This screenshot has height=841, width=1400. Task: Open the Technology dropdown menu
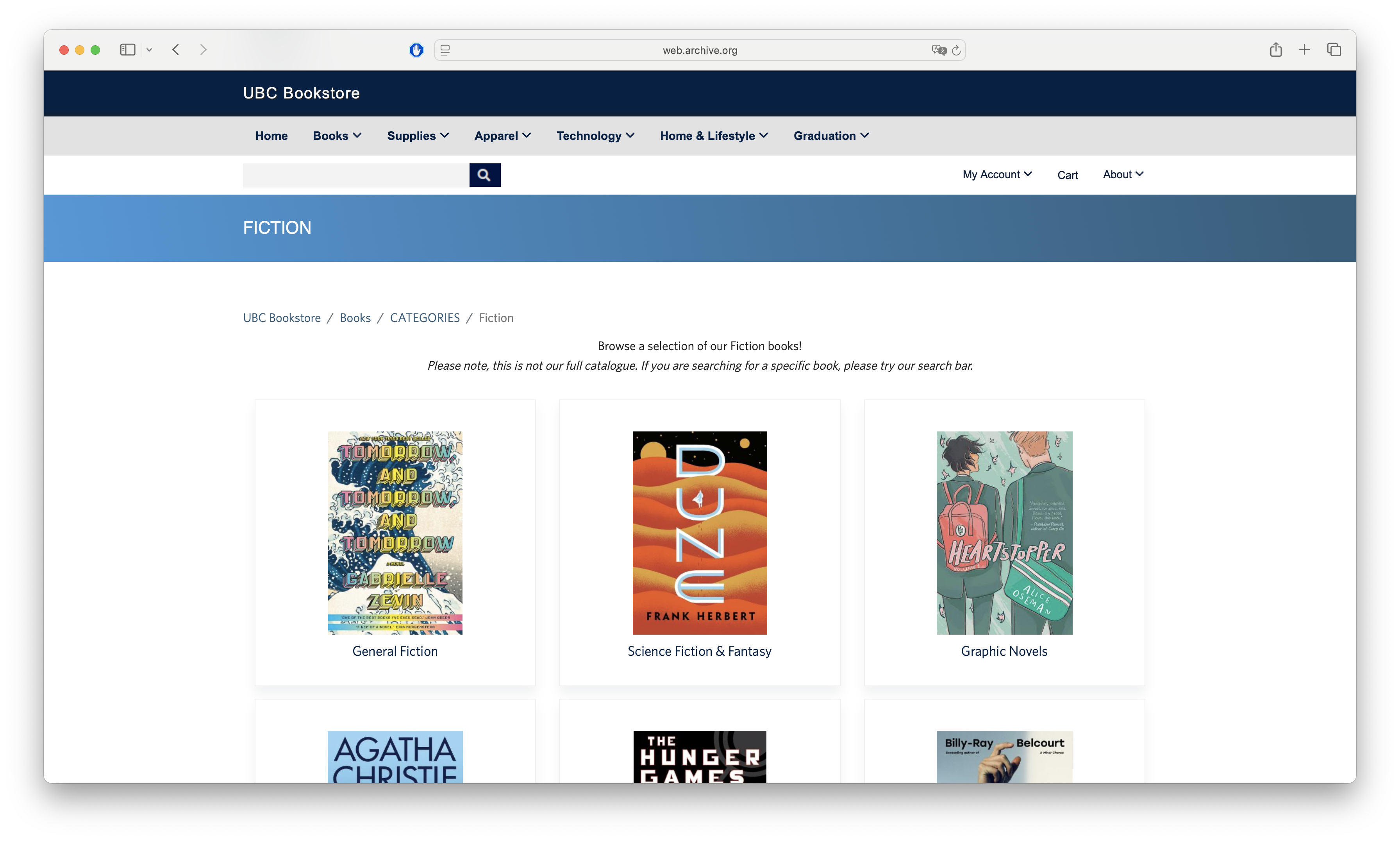pos(595,136)
